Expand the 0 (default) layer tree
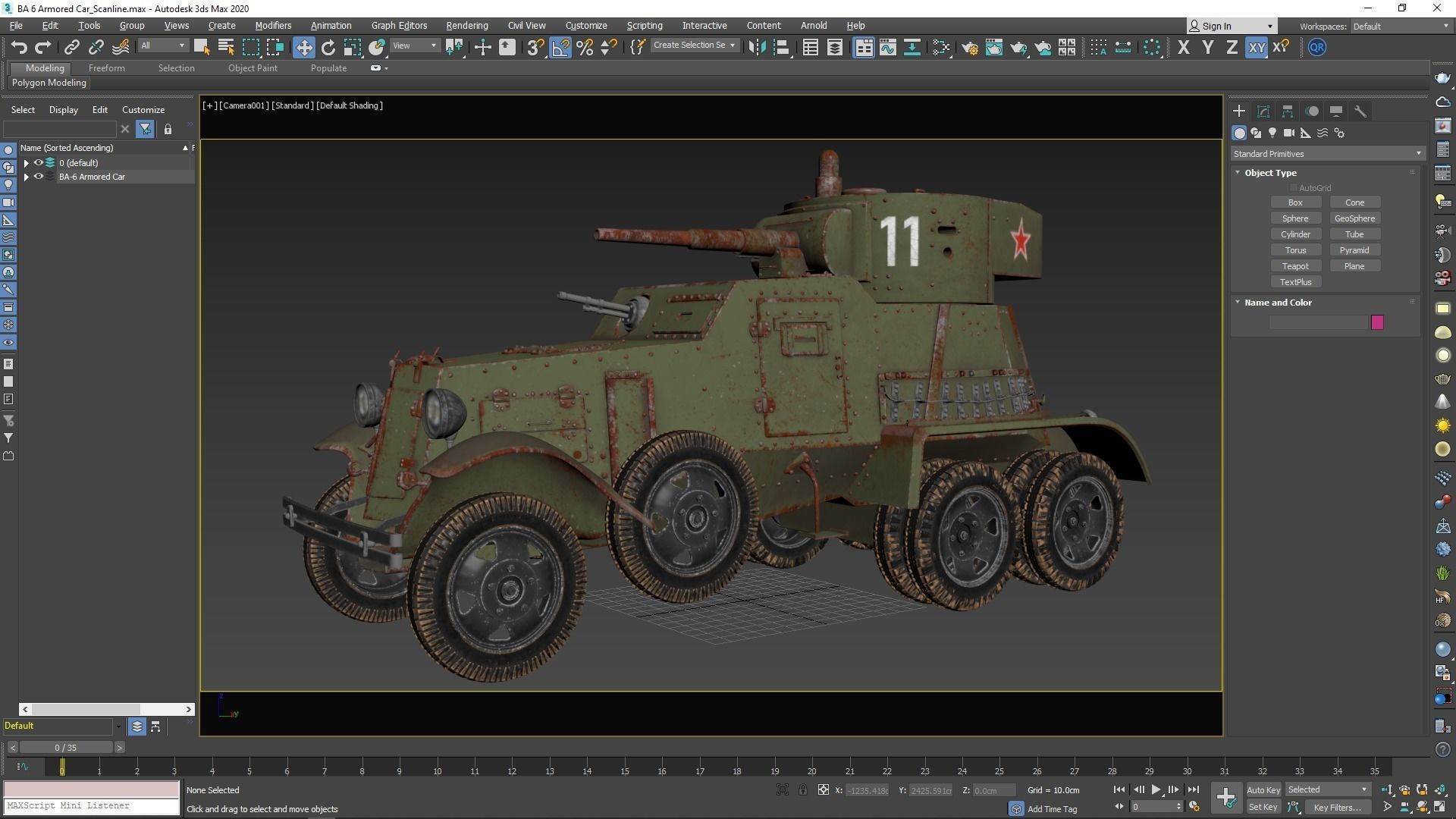This screenshot has height=819, width=1456. tap(27, 162)
